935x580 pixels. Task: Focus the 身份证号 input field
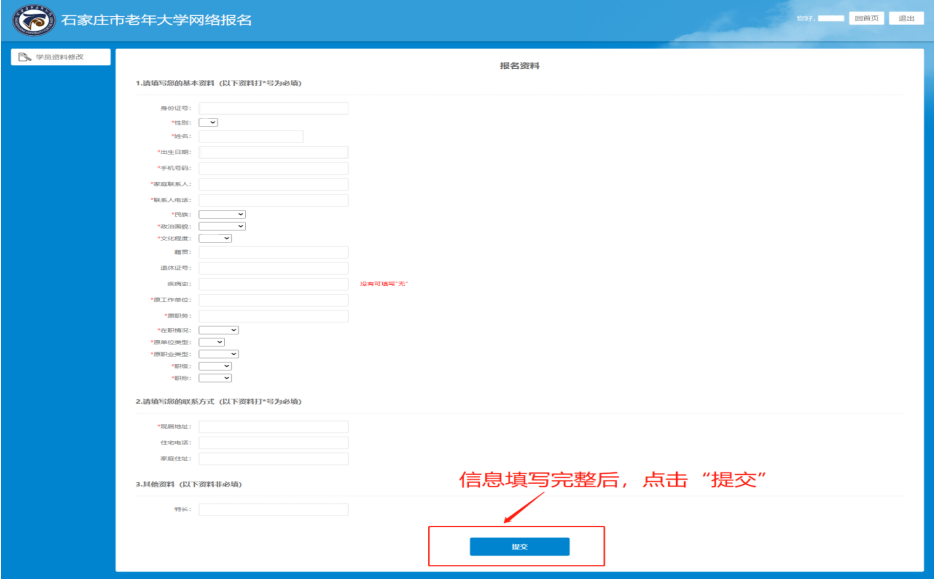273,108
